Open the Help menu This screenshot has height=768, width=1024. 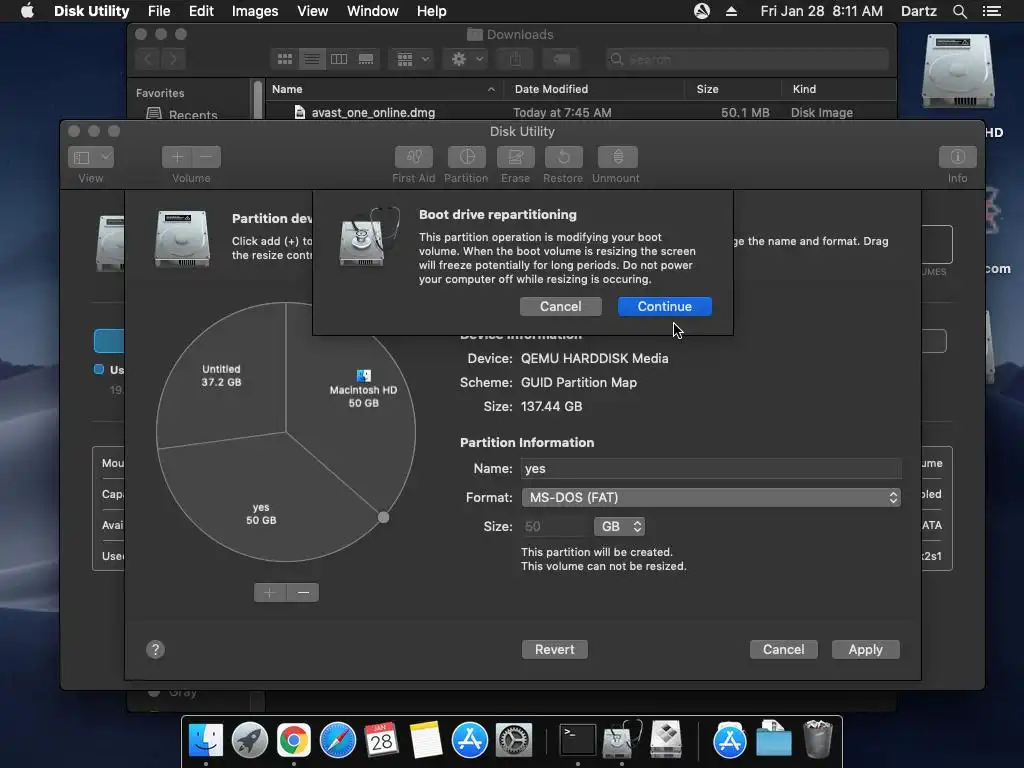pyautogui.click(x=432, y=11)
